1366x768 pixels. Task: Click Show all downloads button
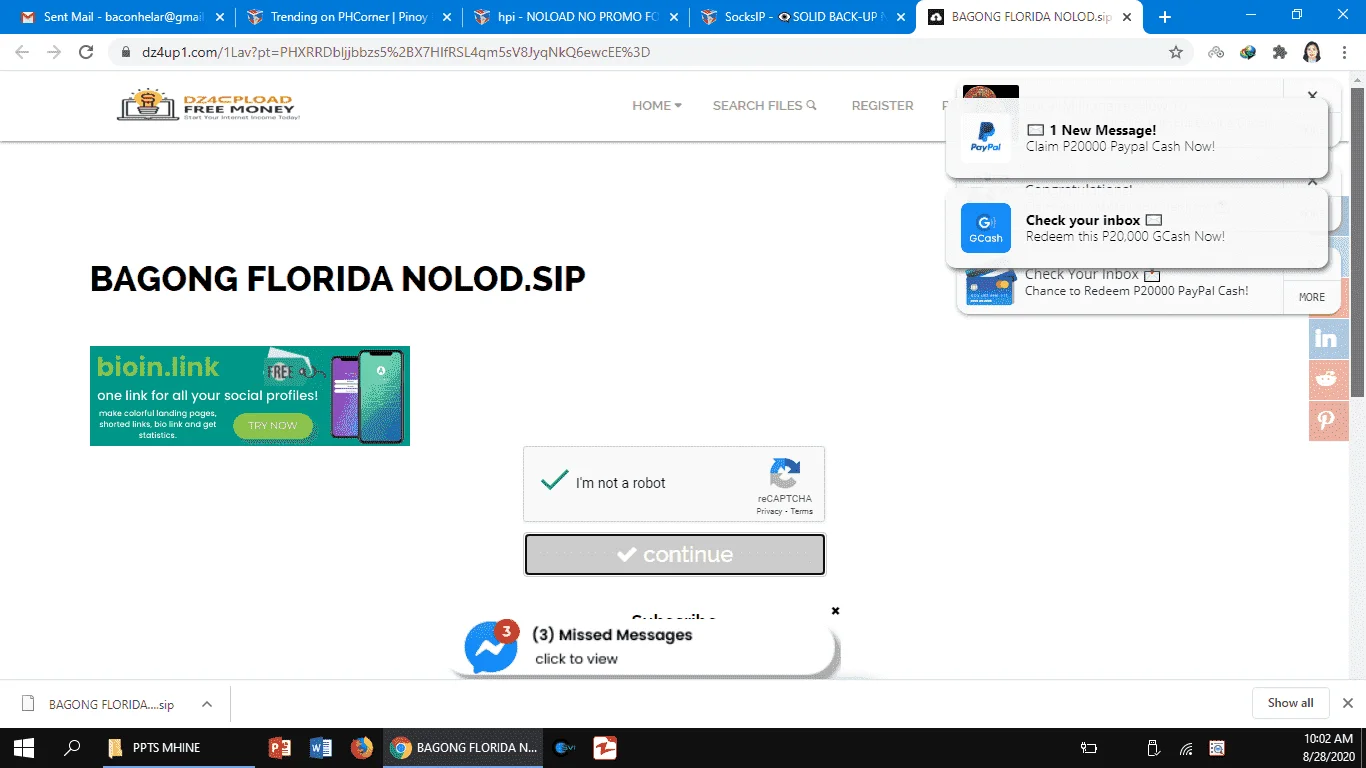[1290, 703]
